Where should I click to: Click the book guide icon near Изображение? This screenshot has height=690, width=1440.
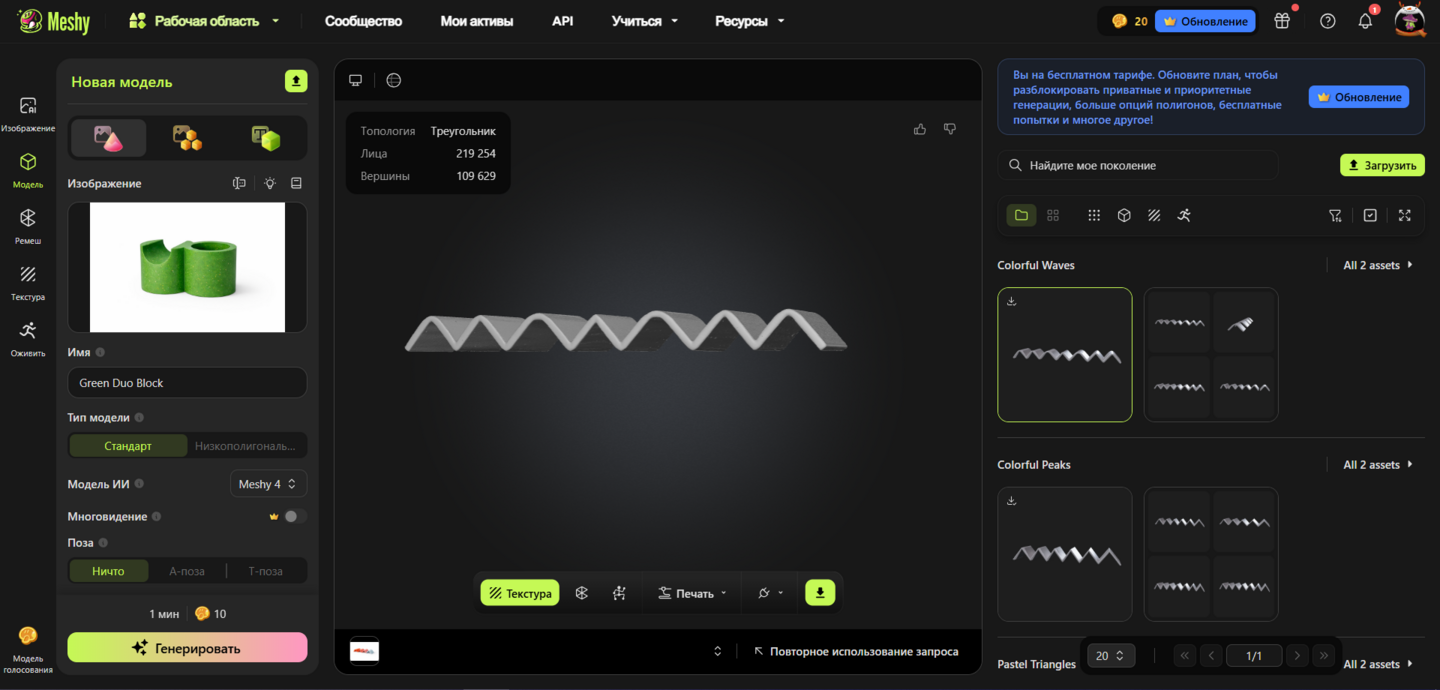pyautogui.click(x=296, y=183)
